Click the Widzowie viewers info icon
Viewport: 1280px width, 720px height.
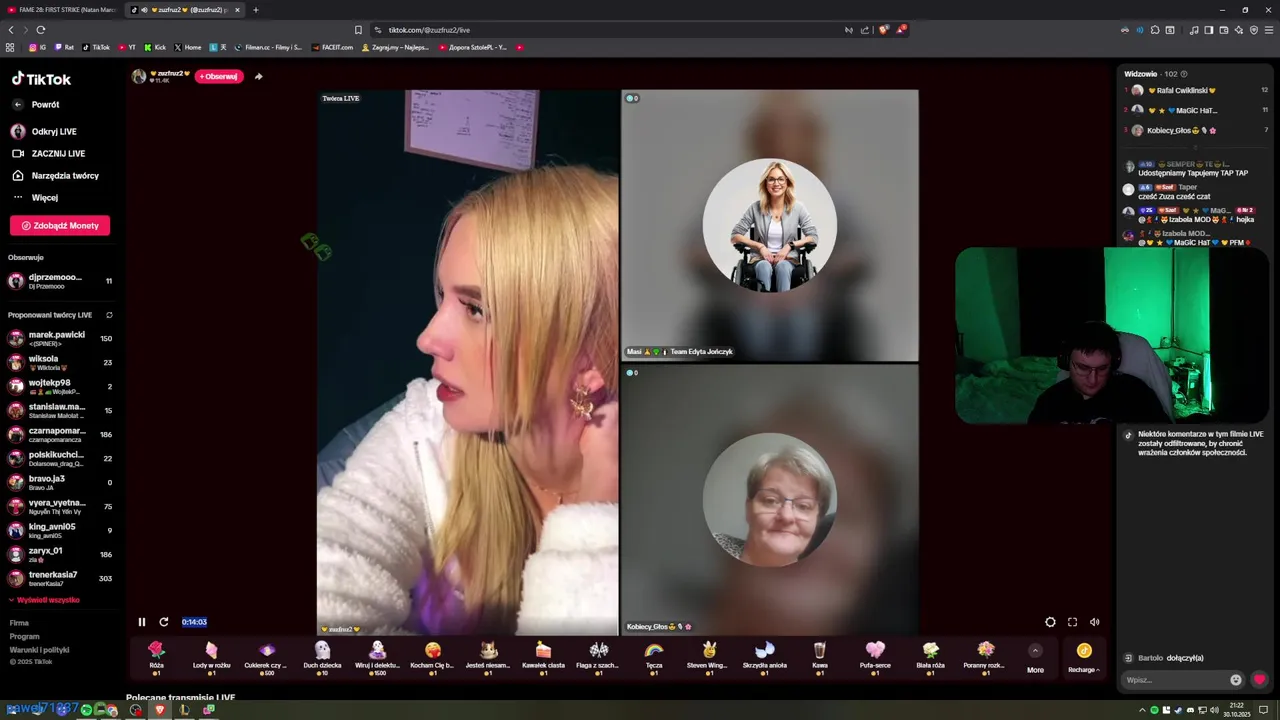click(x=1184, y=74)
